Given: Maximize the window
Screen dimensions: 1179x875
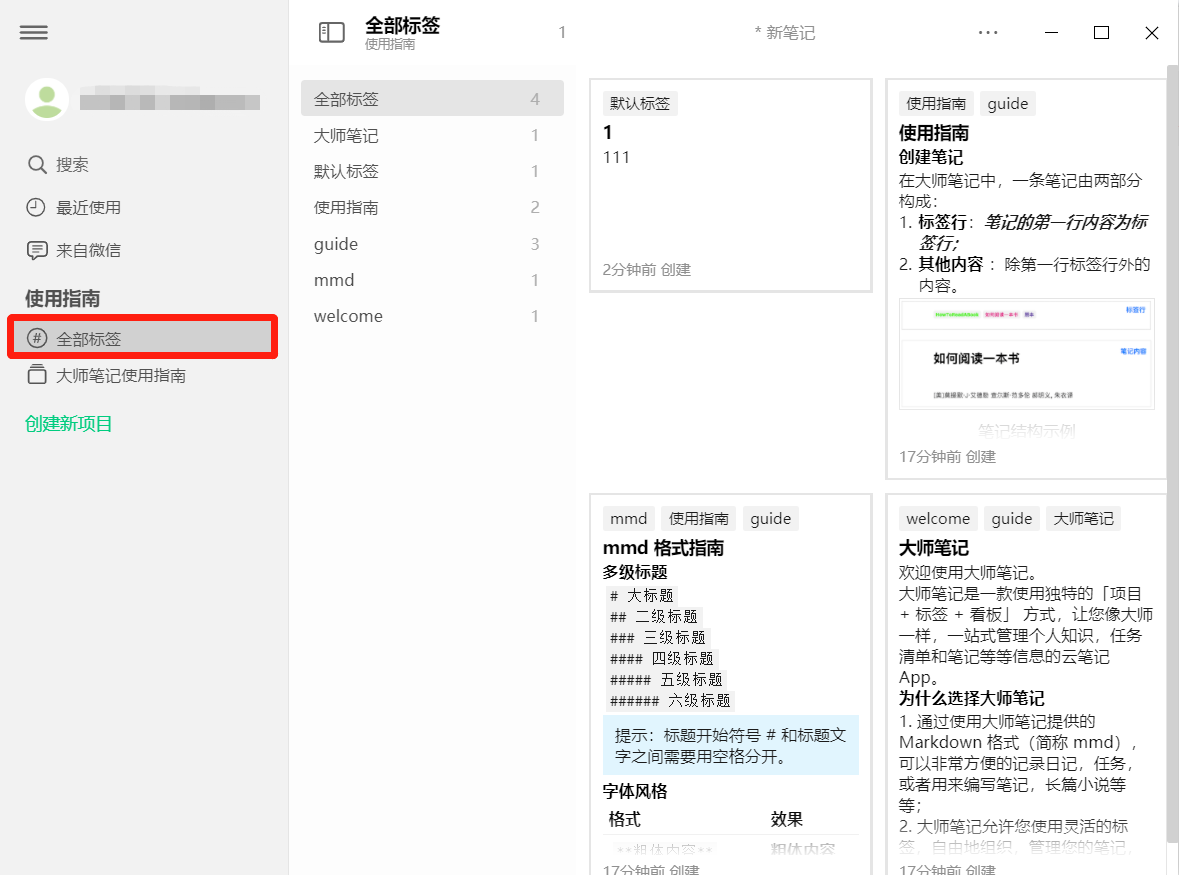Looking at the screenshot, I should pos(1101,32).
